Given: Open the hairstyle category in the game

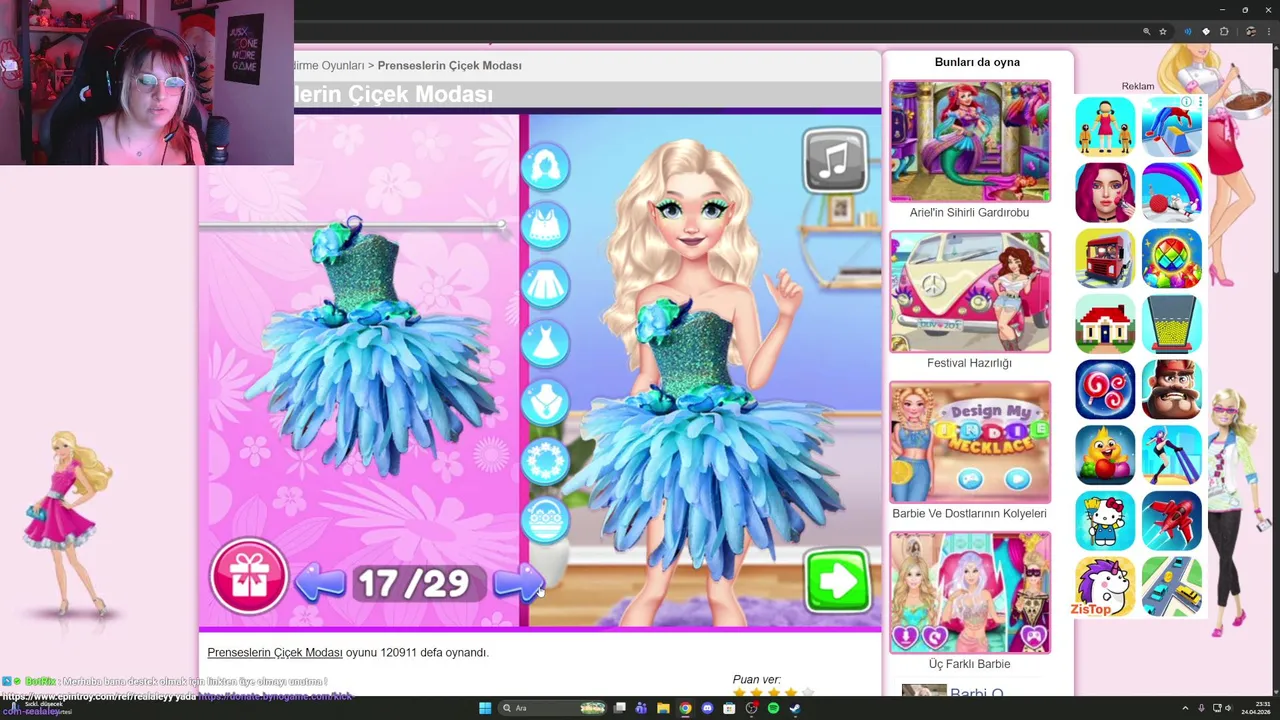Looking at the screenshot, I should (545, 166).
